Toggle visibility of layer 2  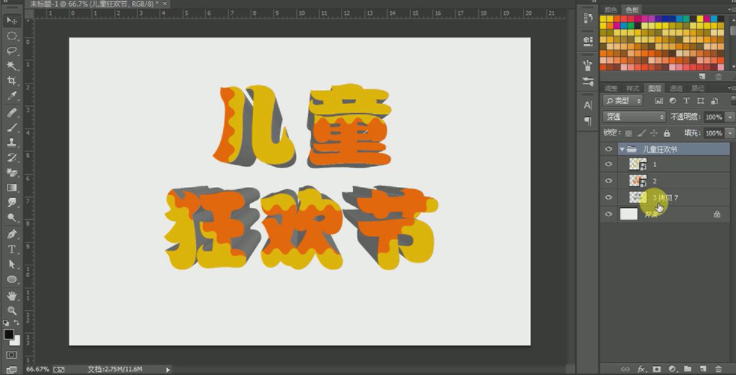(609, 181)
